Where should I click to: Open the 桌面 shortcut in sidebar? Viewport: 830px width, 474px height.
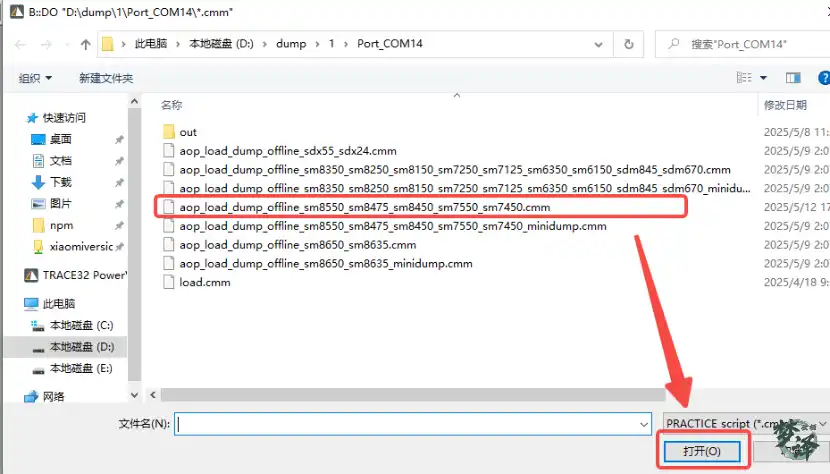pos(60,139)
